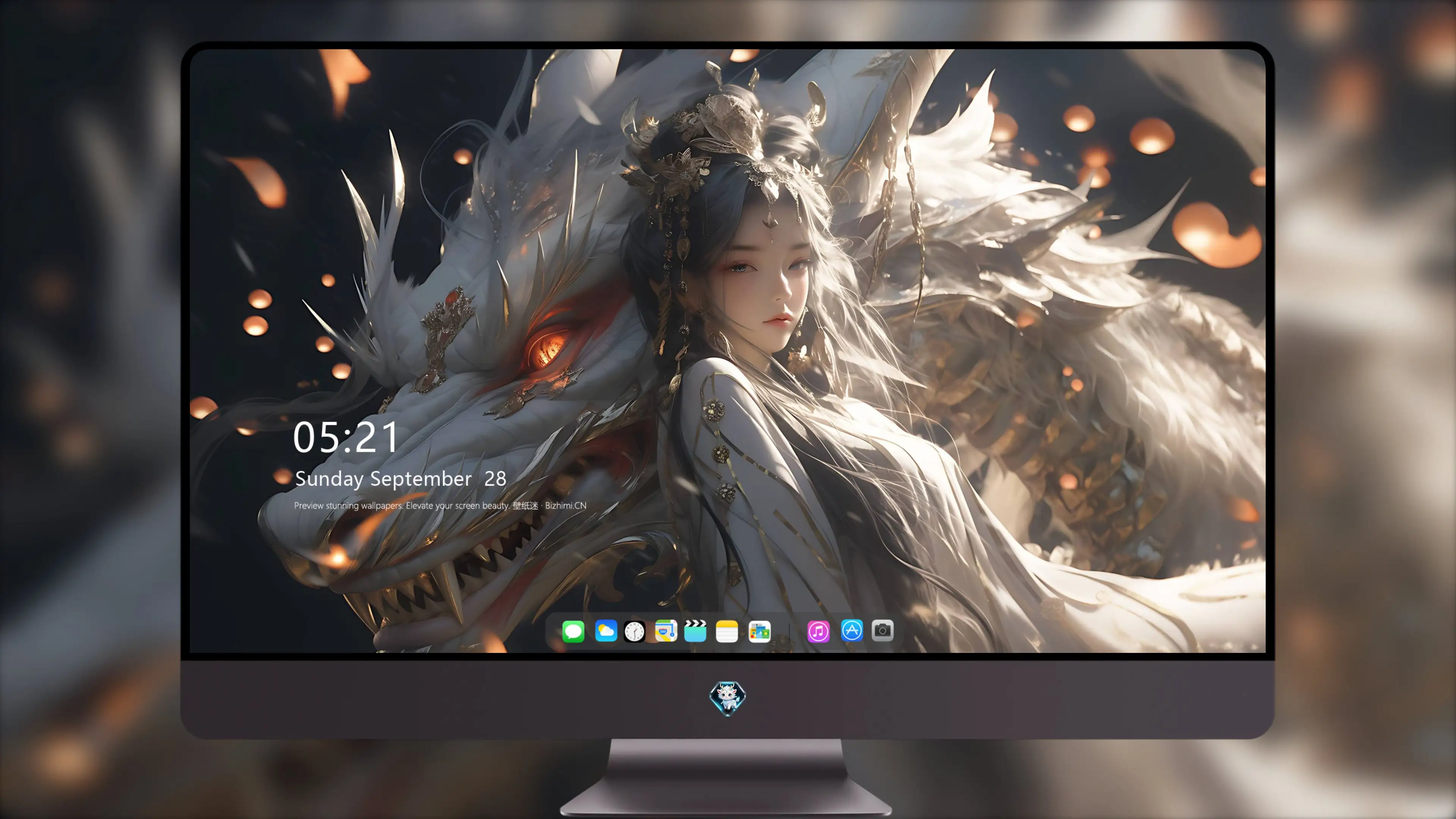Open the Camera app in the dock

pos(882,630)
